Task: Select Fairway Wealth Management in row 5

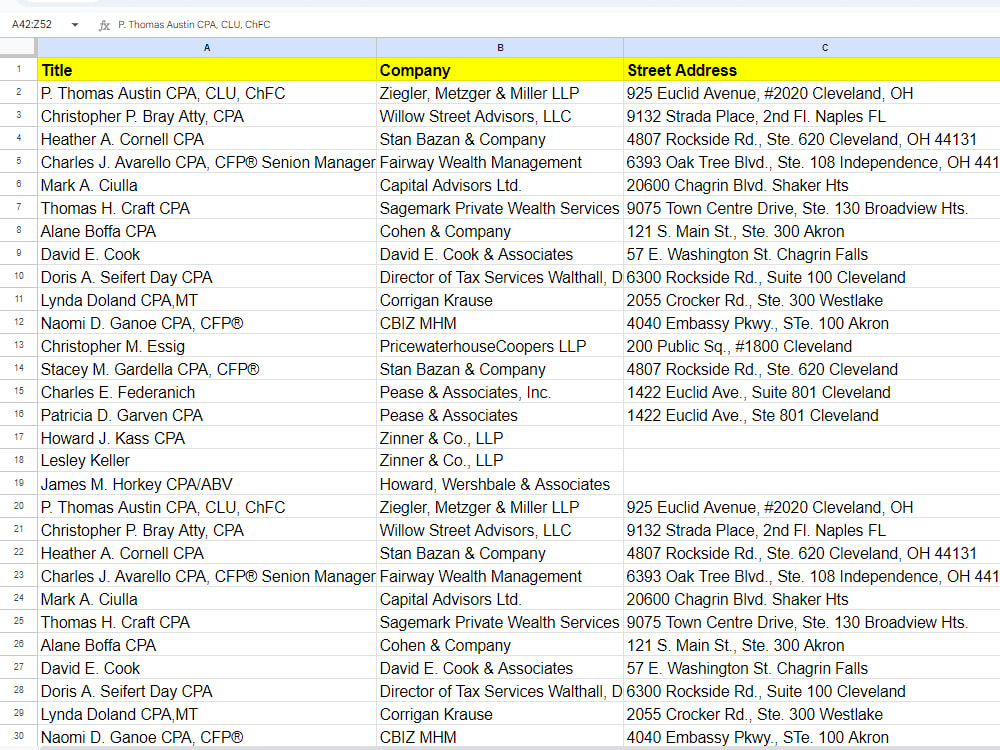Action: pyautogui.click(x=500, y=162)
